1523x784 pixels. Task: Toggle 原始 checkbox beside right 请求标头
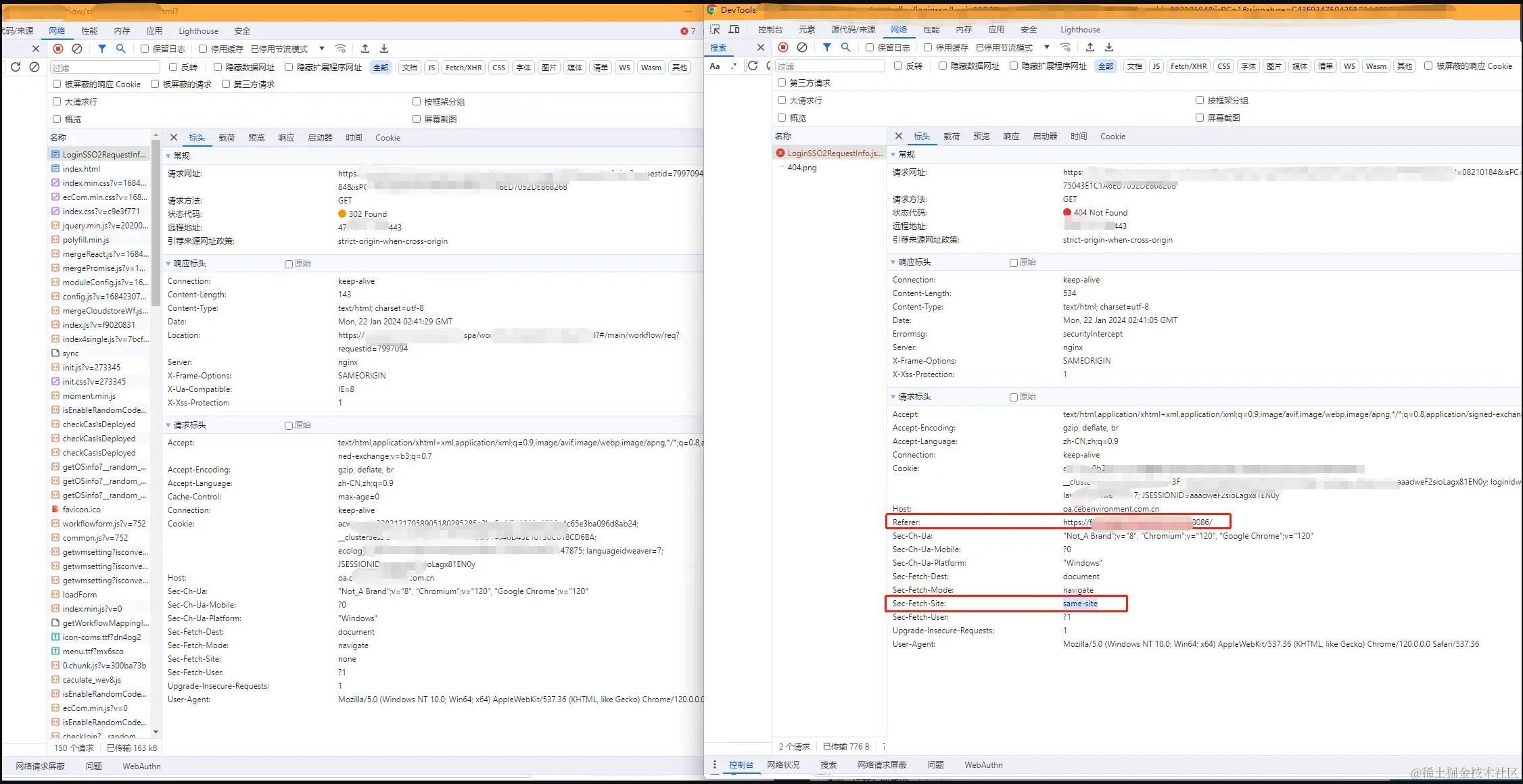pos(1014,397)
